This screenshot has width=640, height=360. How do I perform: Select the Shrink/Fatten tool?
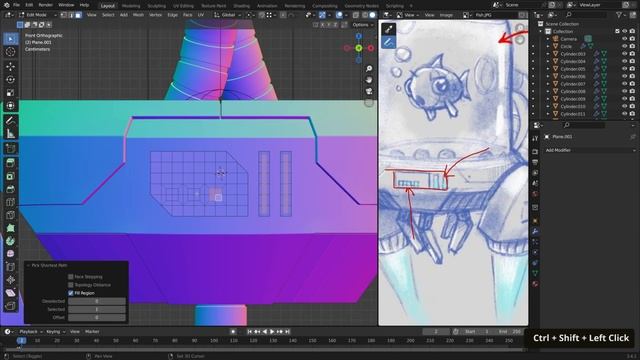click(x=11, y=280)
